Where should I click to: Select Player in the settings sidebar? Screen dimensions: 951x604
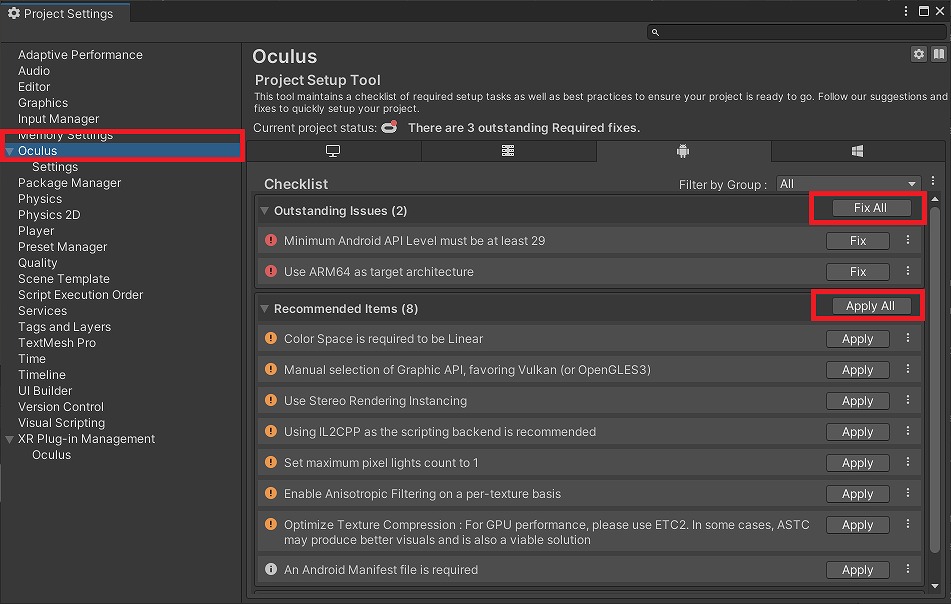pos(36,231)
